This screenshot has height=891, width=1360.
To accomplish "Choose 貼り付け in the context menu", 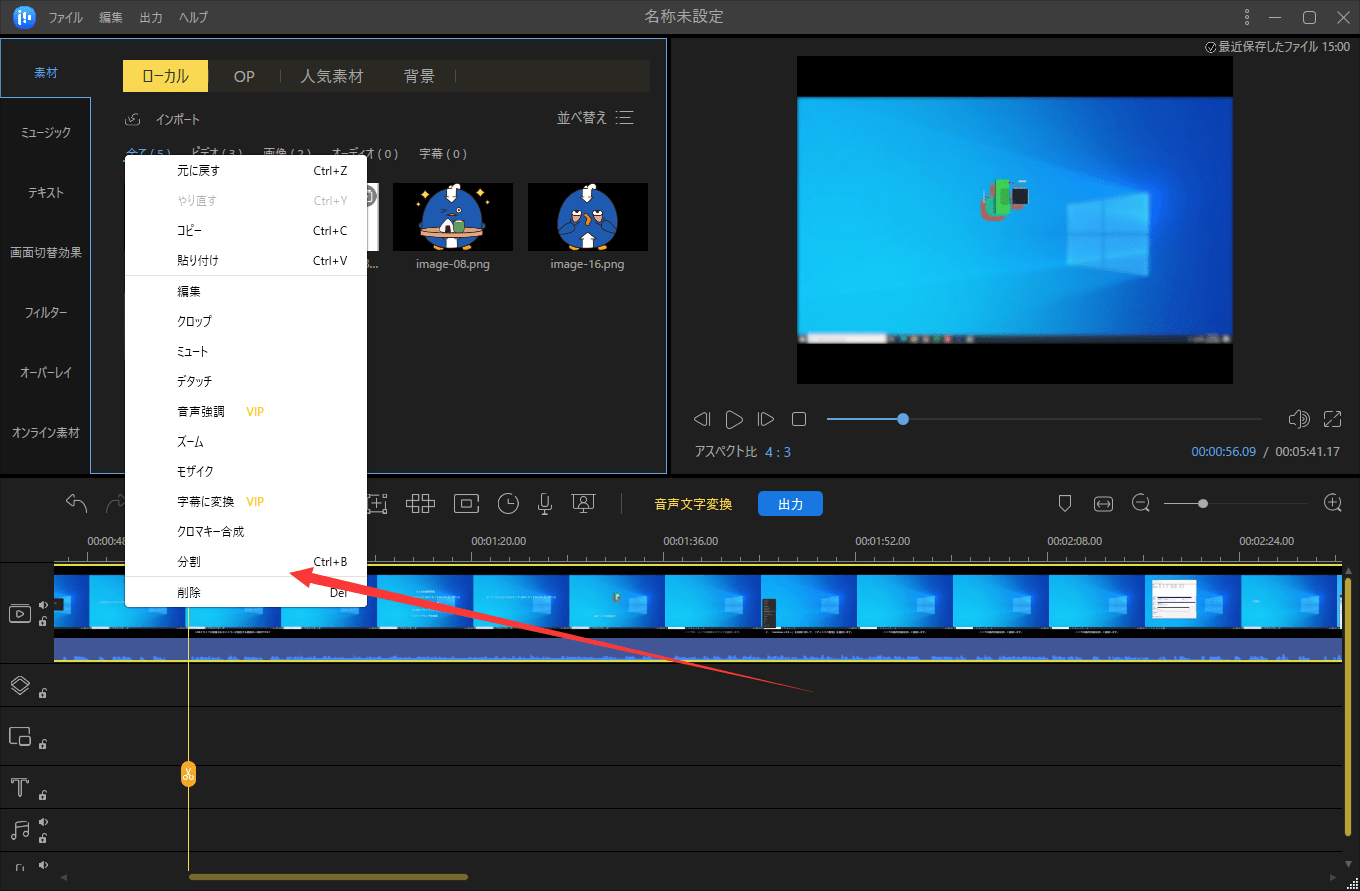I will tap(246, 261).
